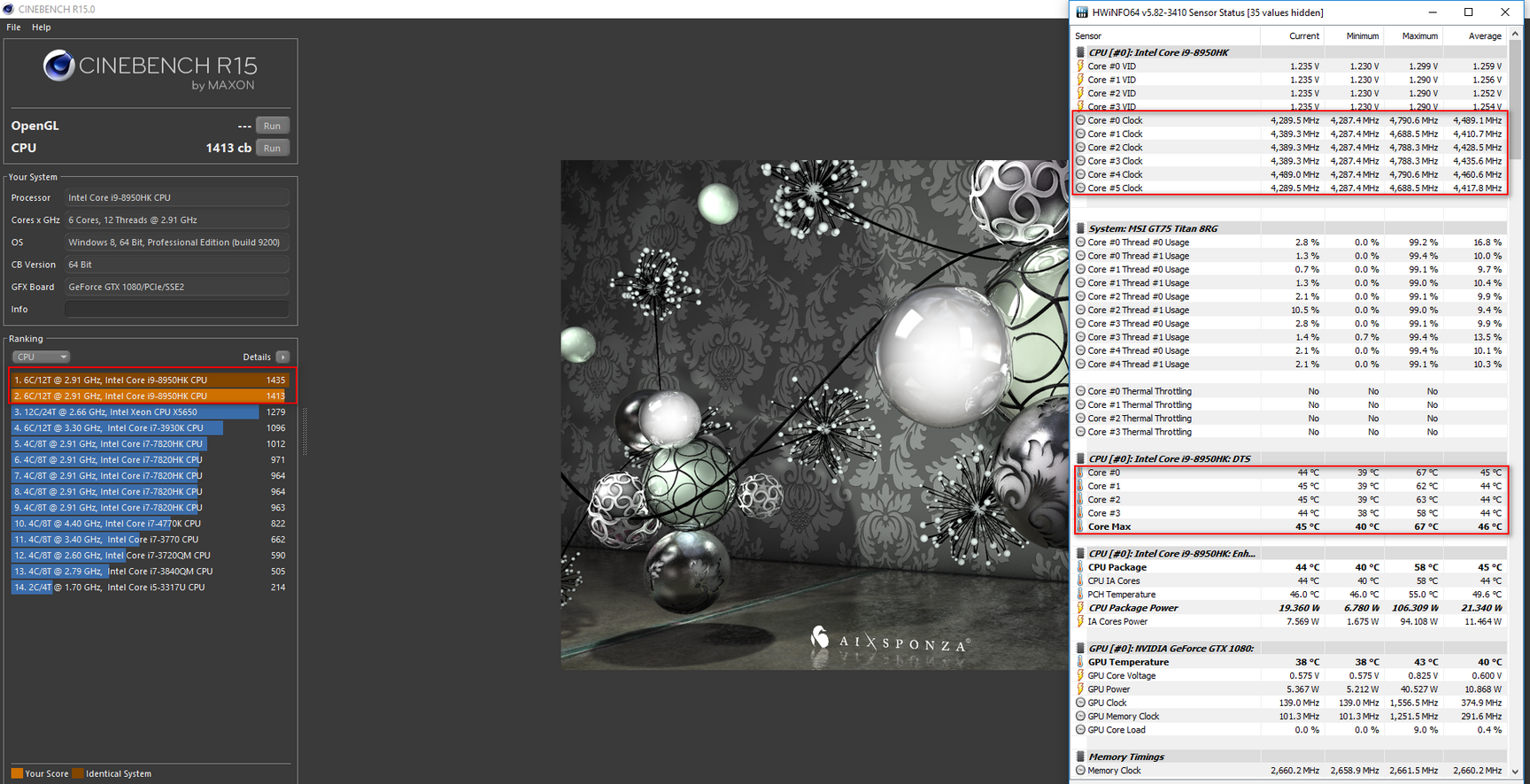Click the Core #5 Clock circle icon

point(1080,188)
